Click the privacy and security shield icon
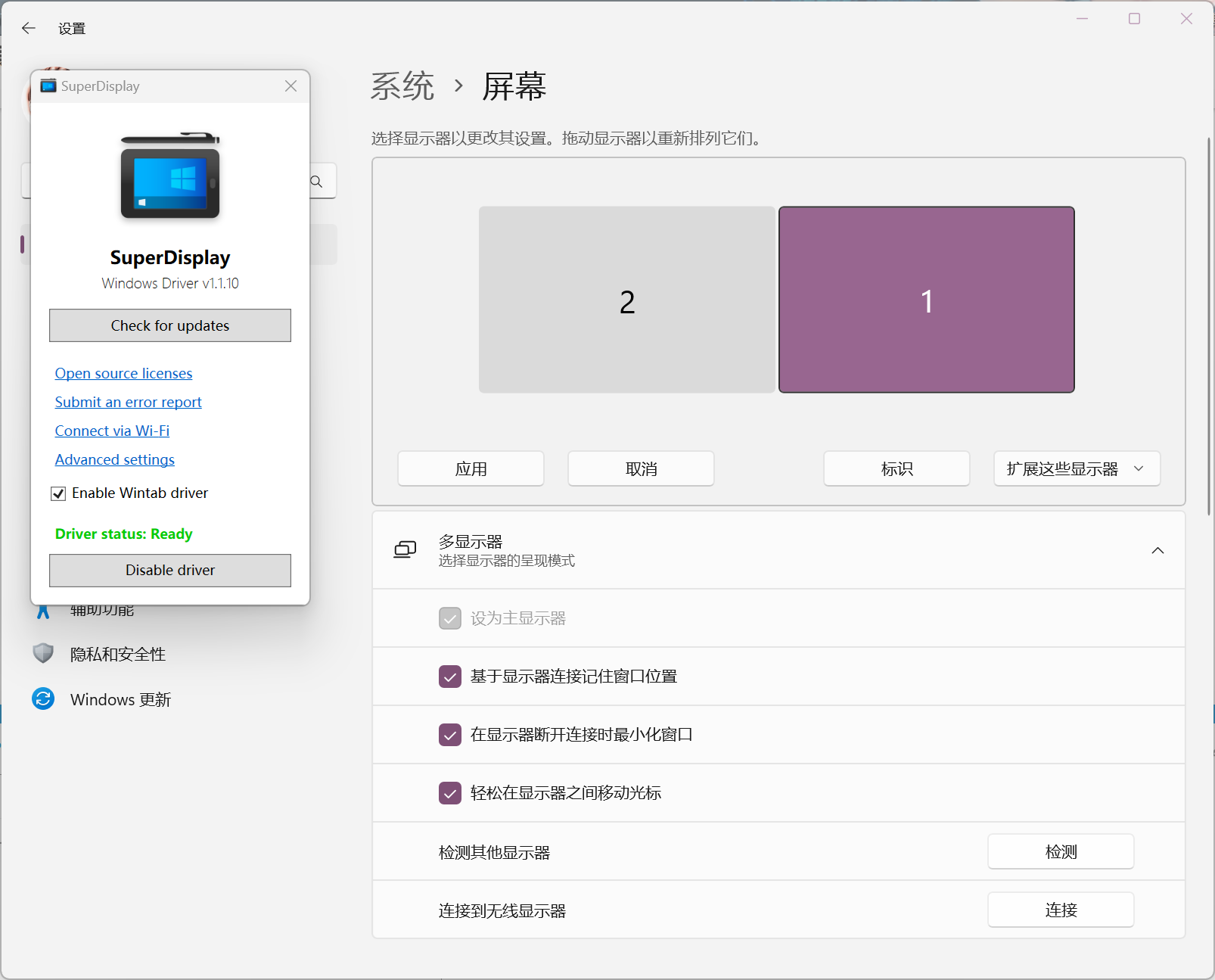 tap(43, 653)
